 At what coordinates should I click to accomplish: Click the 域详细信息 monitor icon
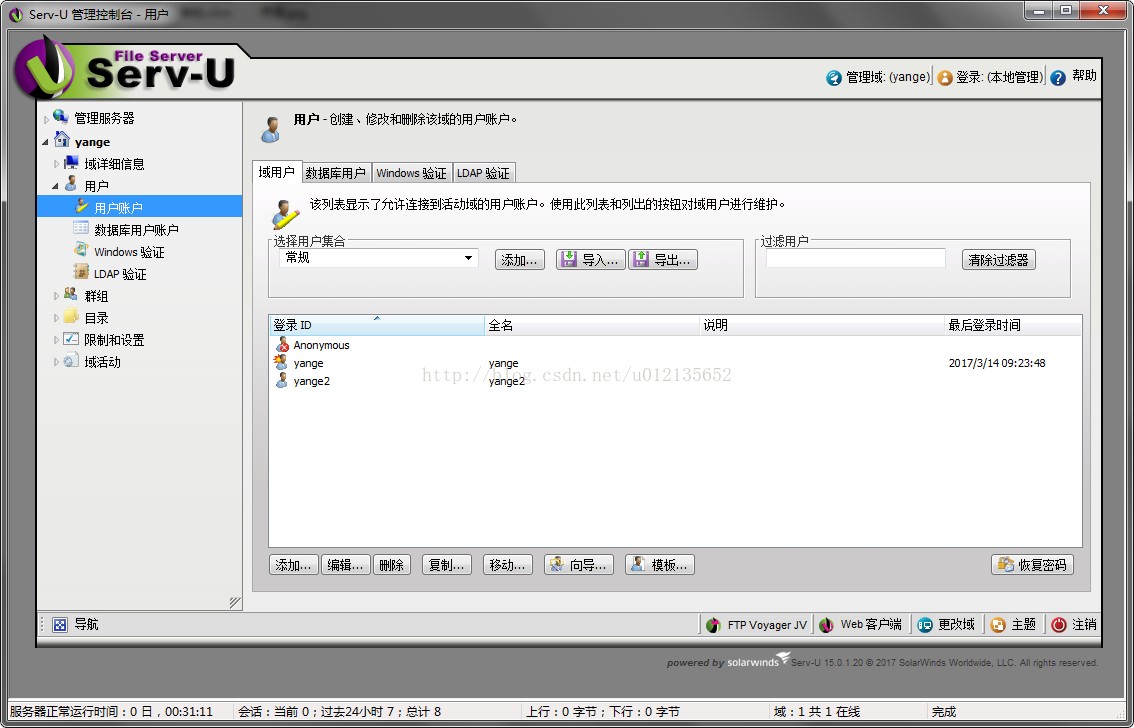coord(71,163)
